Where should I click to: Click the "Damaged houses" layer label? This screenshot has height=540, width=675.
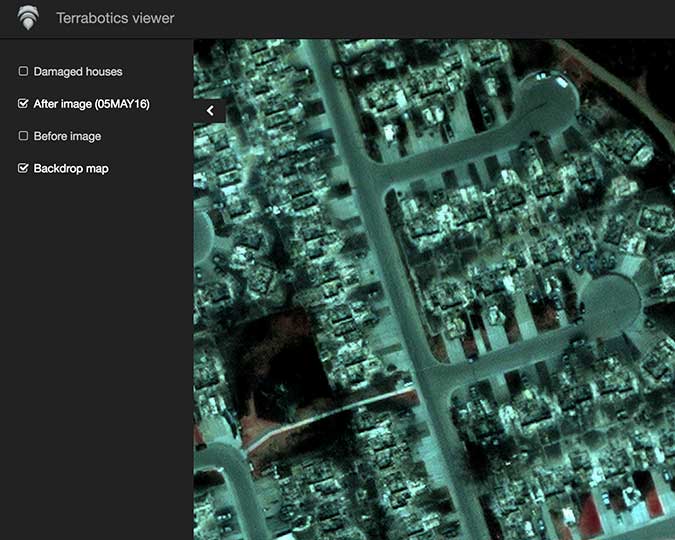[78, 72]
